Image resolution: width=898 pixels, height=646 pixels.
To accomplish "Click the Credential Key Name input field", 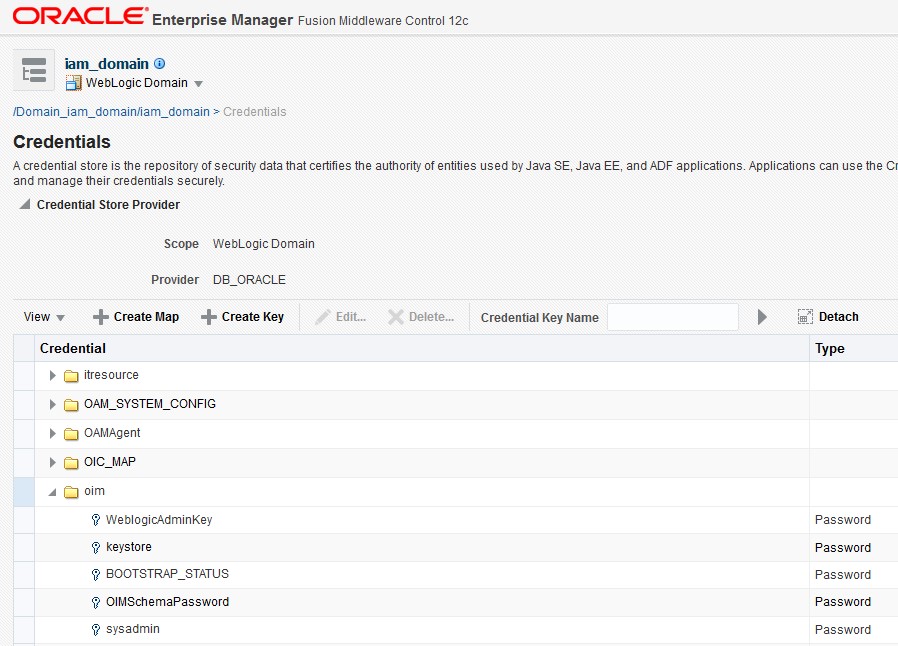I will tap(672, 317).
